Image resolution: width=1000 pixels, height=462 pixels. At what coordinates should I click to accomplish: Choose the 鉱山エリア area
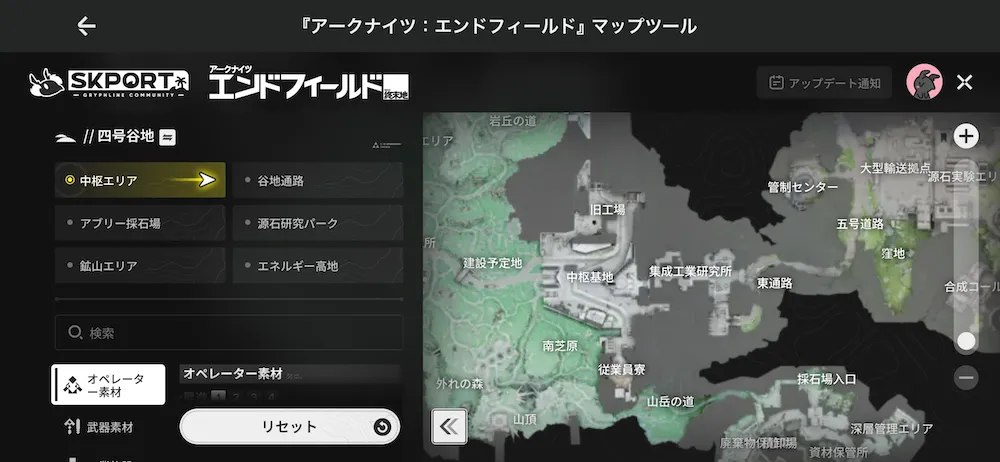tap(140, 267)
